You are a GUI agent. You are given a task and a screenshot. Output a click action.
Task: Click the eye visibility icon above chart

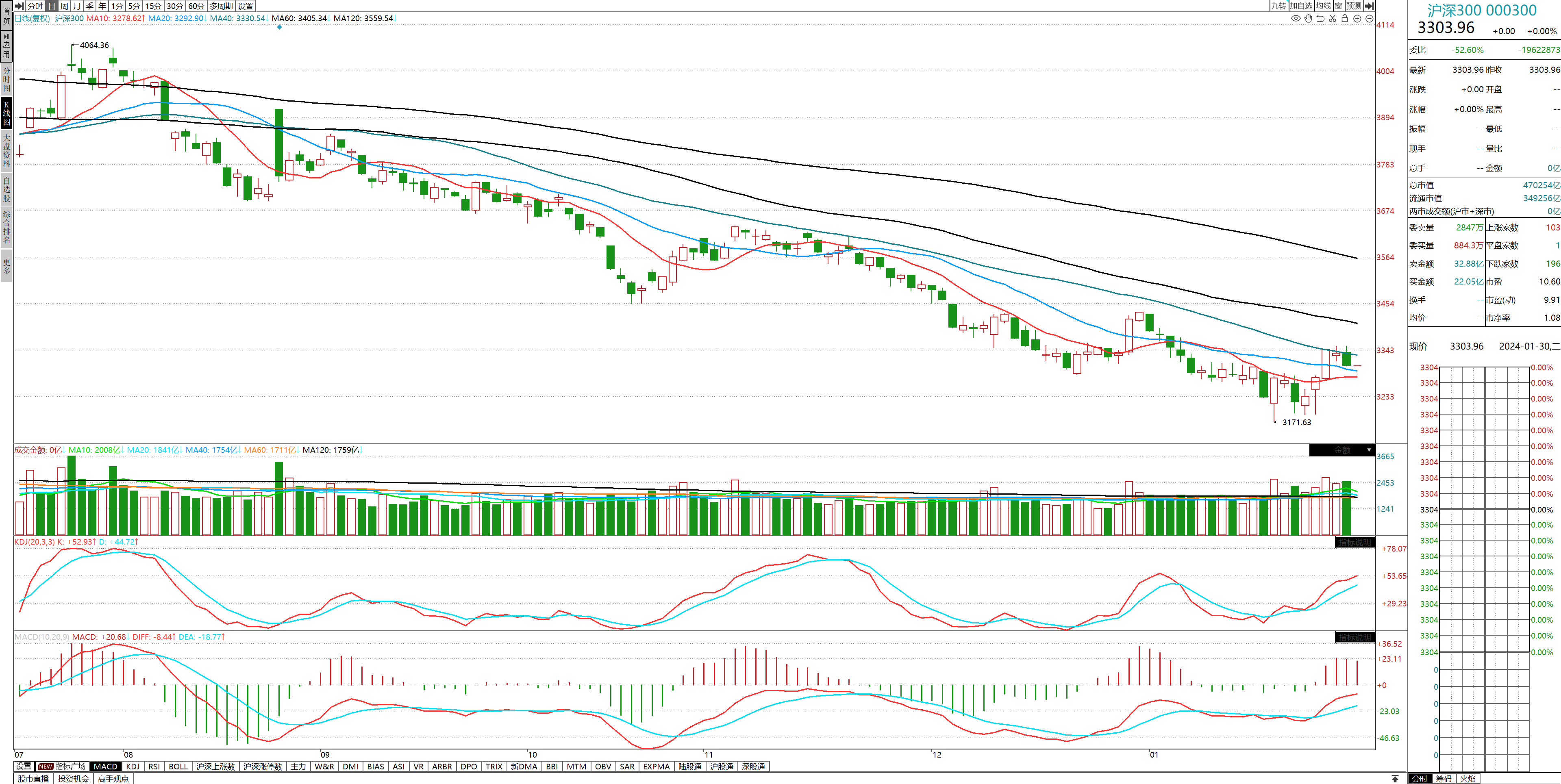tap(1296, 18)
